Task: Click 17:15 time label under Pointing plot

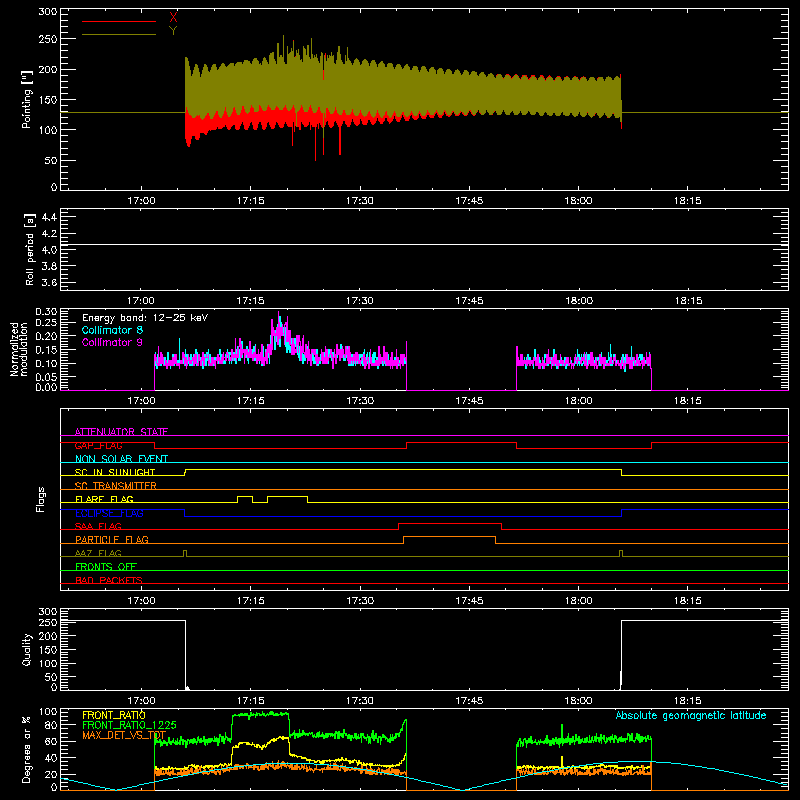Action: coord(251,201)
